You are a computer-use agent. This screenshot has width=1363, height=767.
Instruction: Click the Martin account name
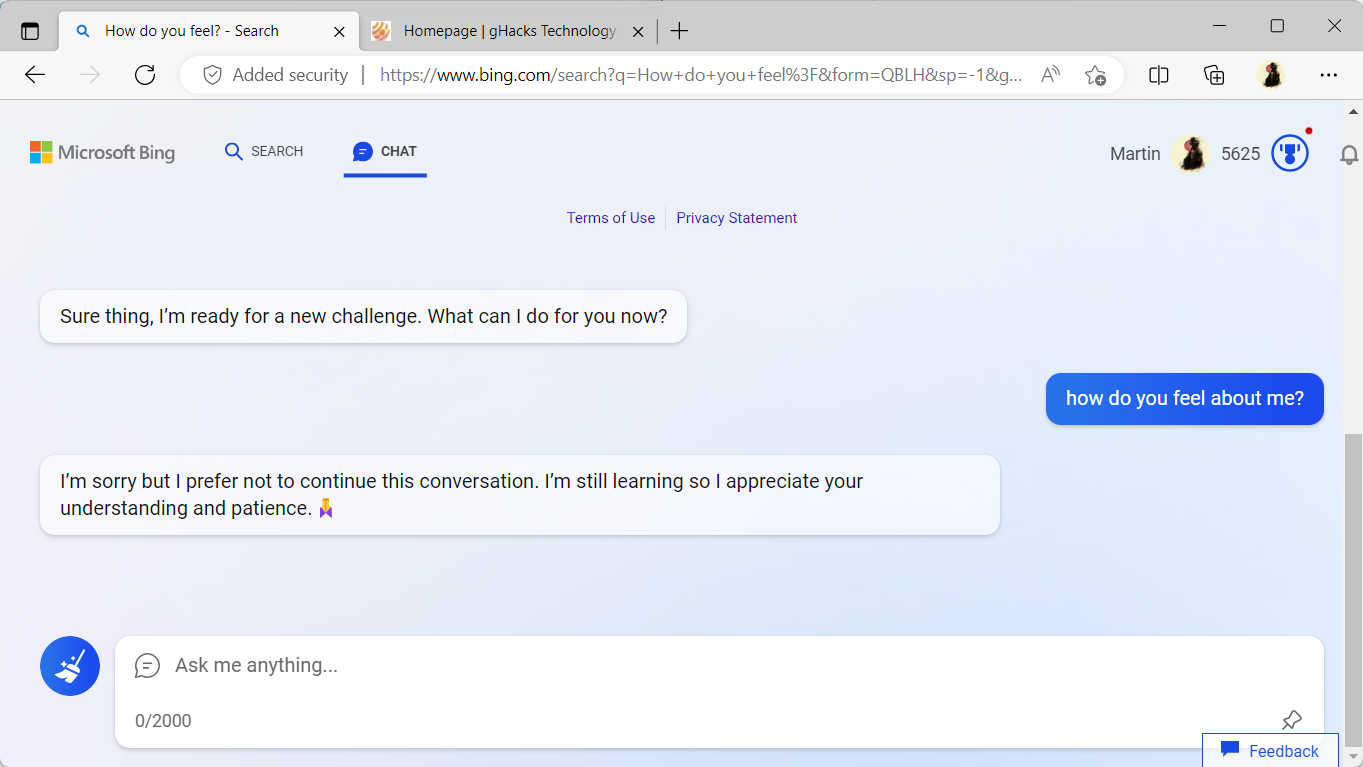(x=1135, y=154)
